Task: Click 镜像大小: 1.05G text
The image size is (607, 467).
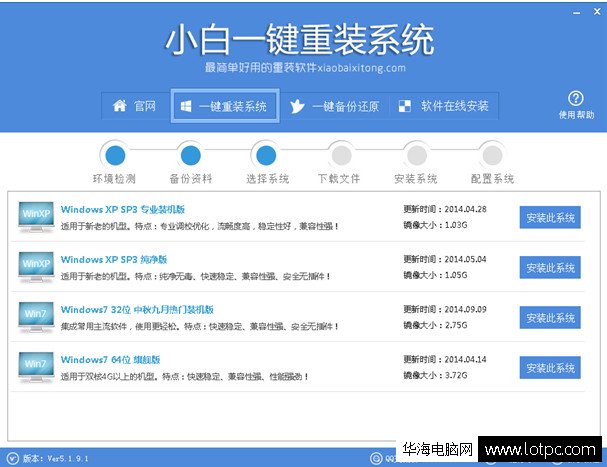Action: click(435, 275)
